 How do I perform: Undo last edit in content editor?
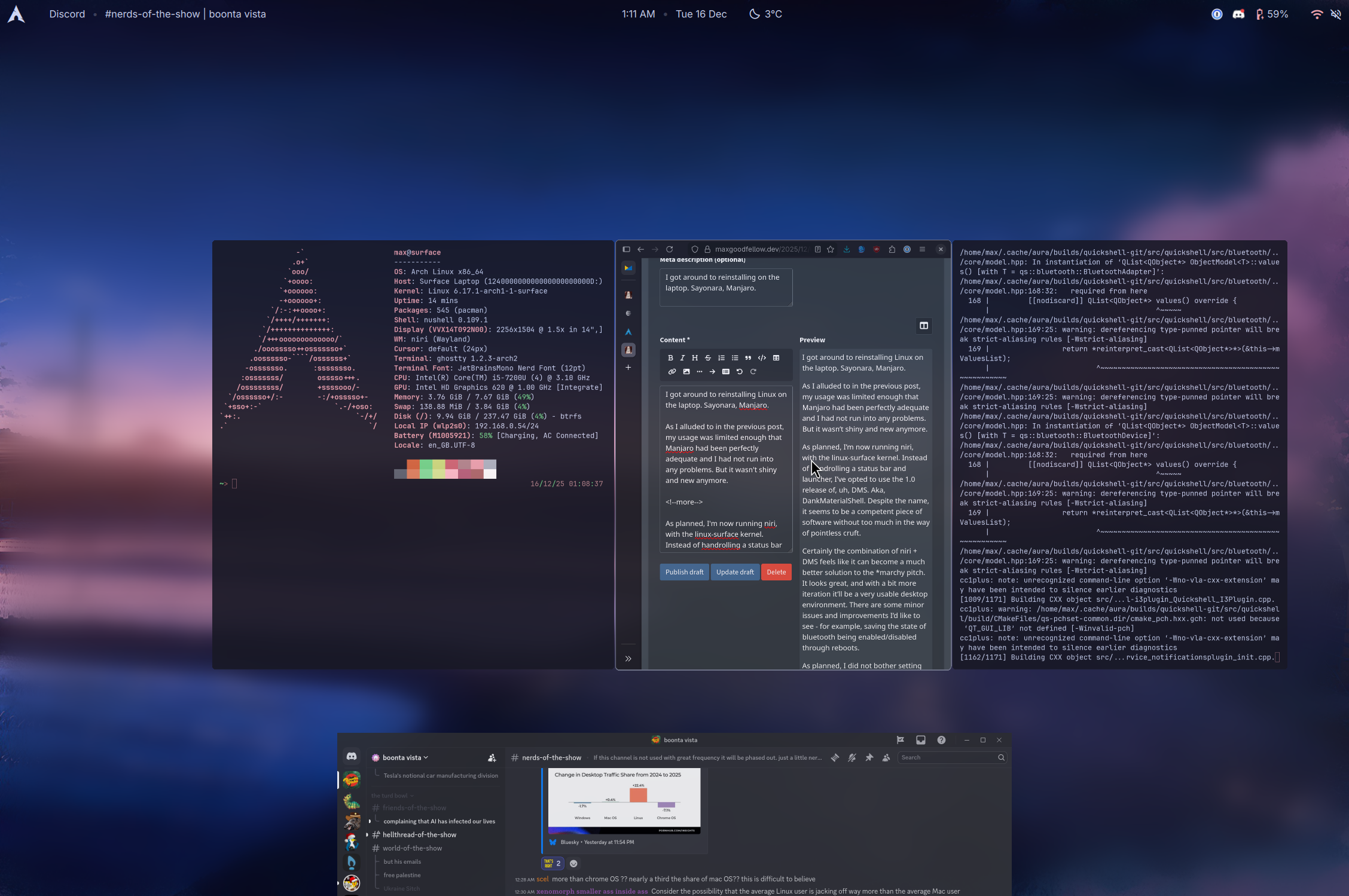[740, 372]
